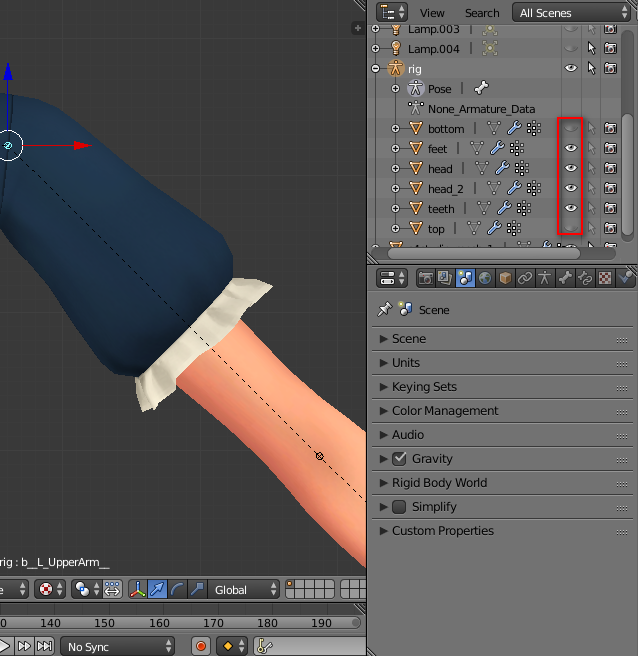The image size is (638, 656).
Task: Toggle selectability cursor for rig
Action: click(x=591, y=68)
